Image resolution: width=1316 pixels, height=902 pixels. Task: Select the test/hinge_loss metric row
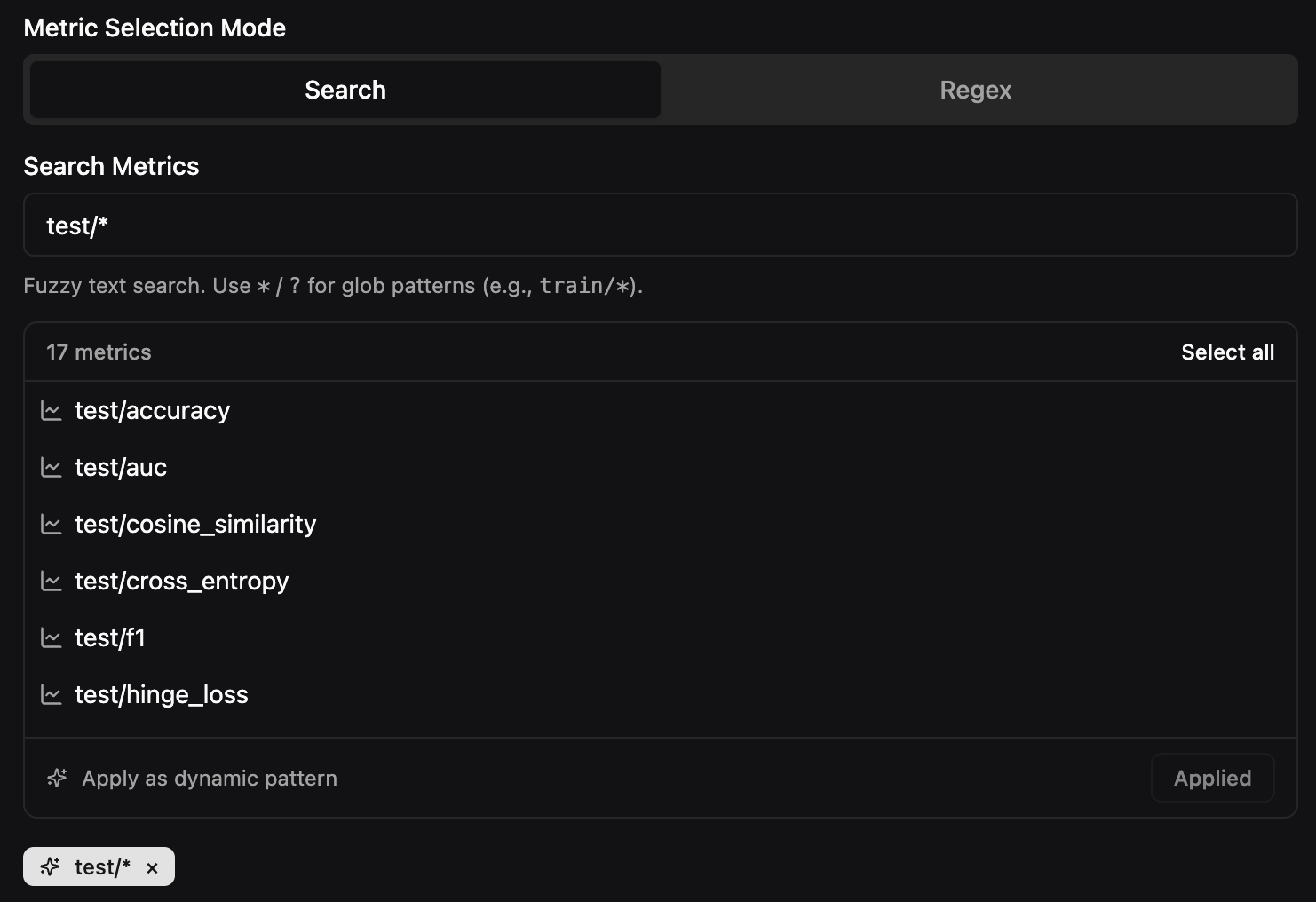tap(161, 694)
